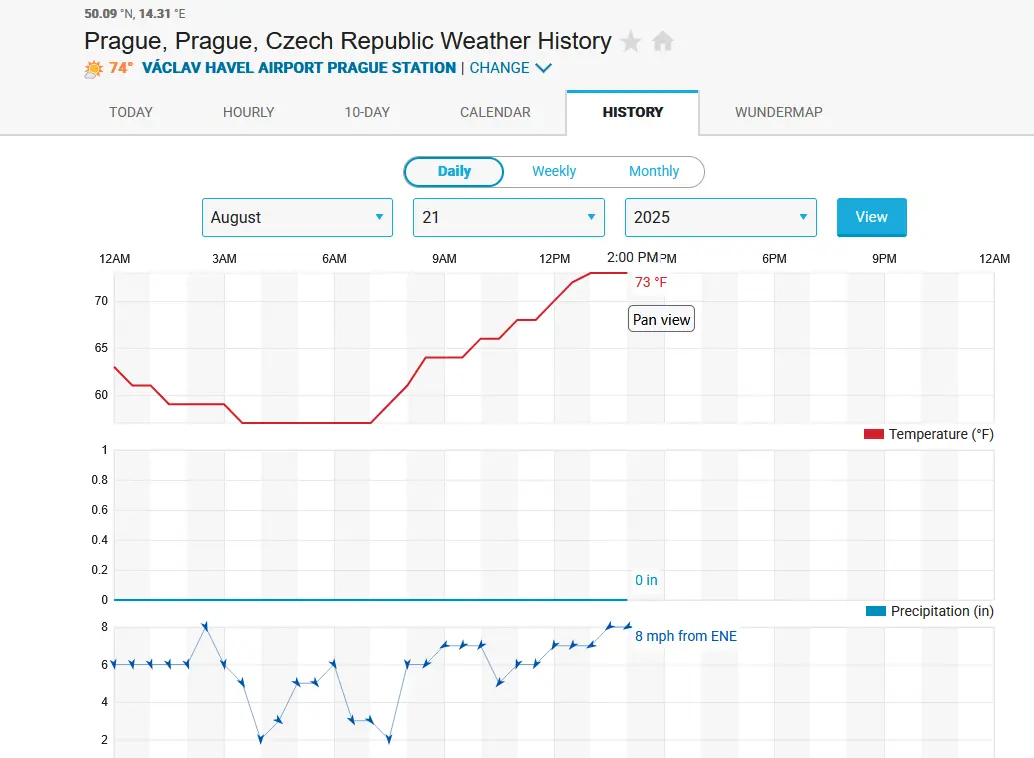
Task: Open the HOURLY tab
Action: (248, 112)
